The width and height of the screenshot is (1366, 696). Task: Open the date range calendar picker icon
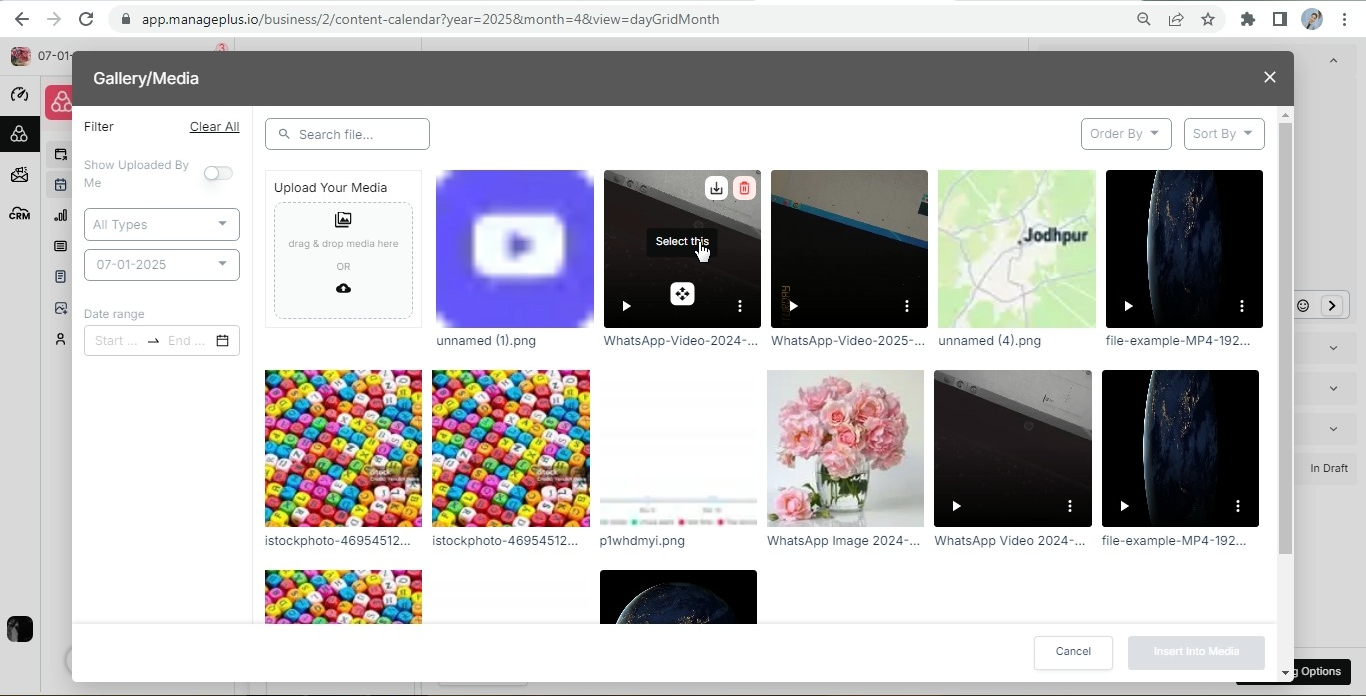pyautogui.click(x=222, y=340)
